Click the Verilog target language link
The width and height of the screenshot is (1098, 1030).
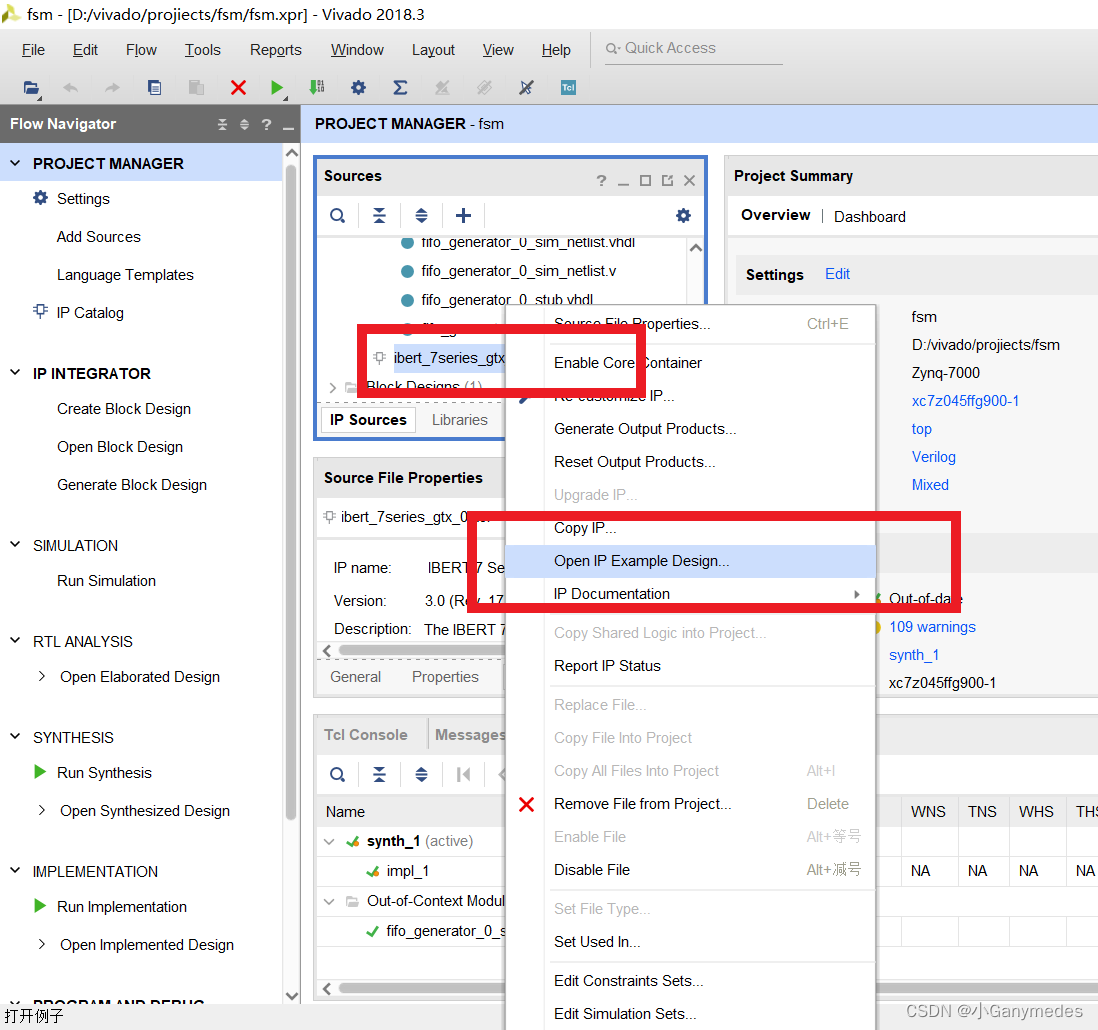click(x=933, y=457)
